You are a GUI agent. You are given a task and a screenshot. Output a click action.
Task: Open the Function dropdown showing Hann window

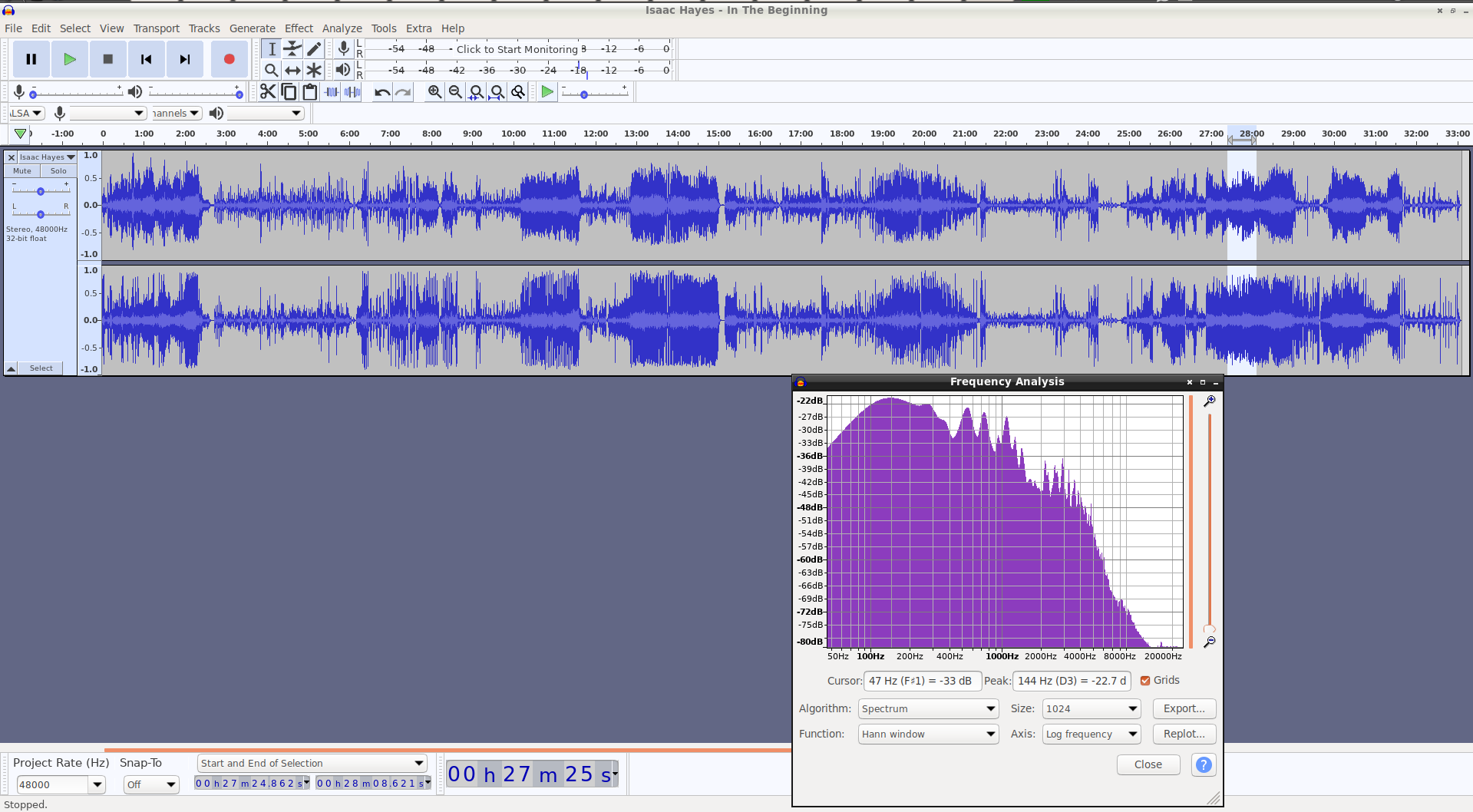coord(928,734)
